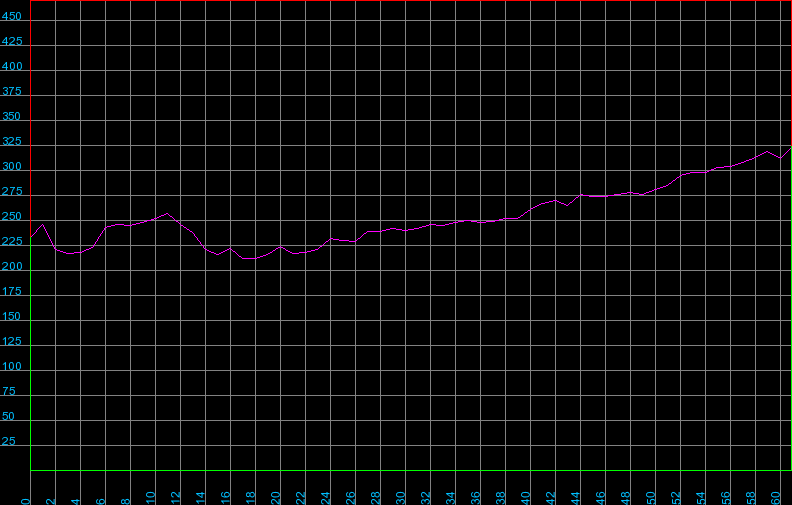
Task: Select the 200 label on the vertical axis
Action: click(12, 266)
